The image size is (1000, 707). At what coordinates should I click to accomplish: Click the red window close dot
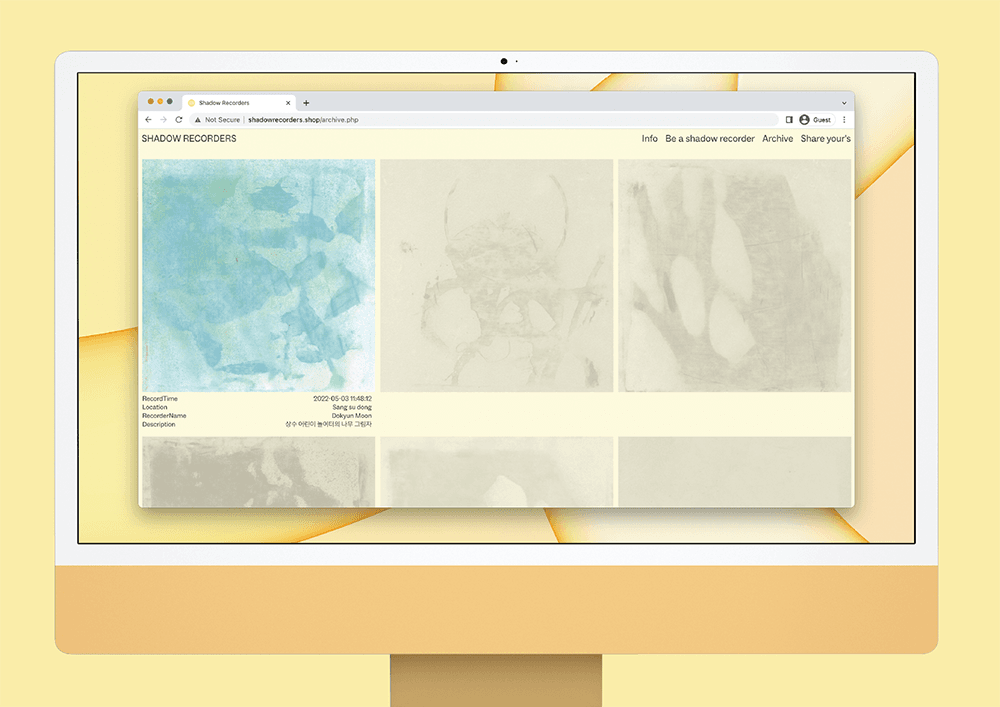point(151,101)
